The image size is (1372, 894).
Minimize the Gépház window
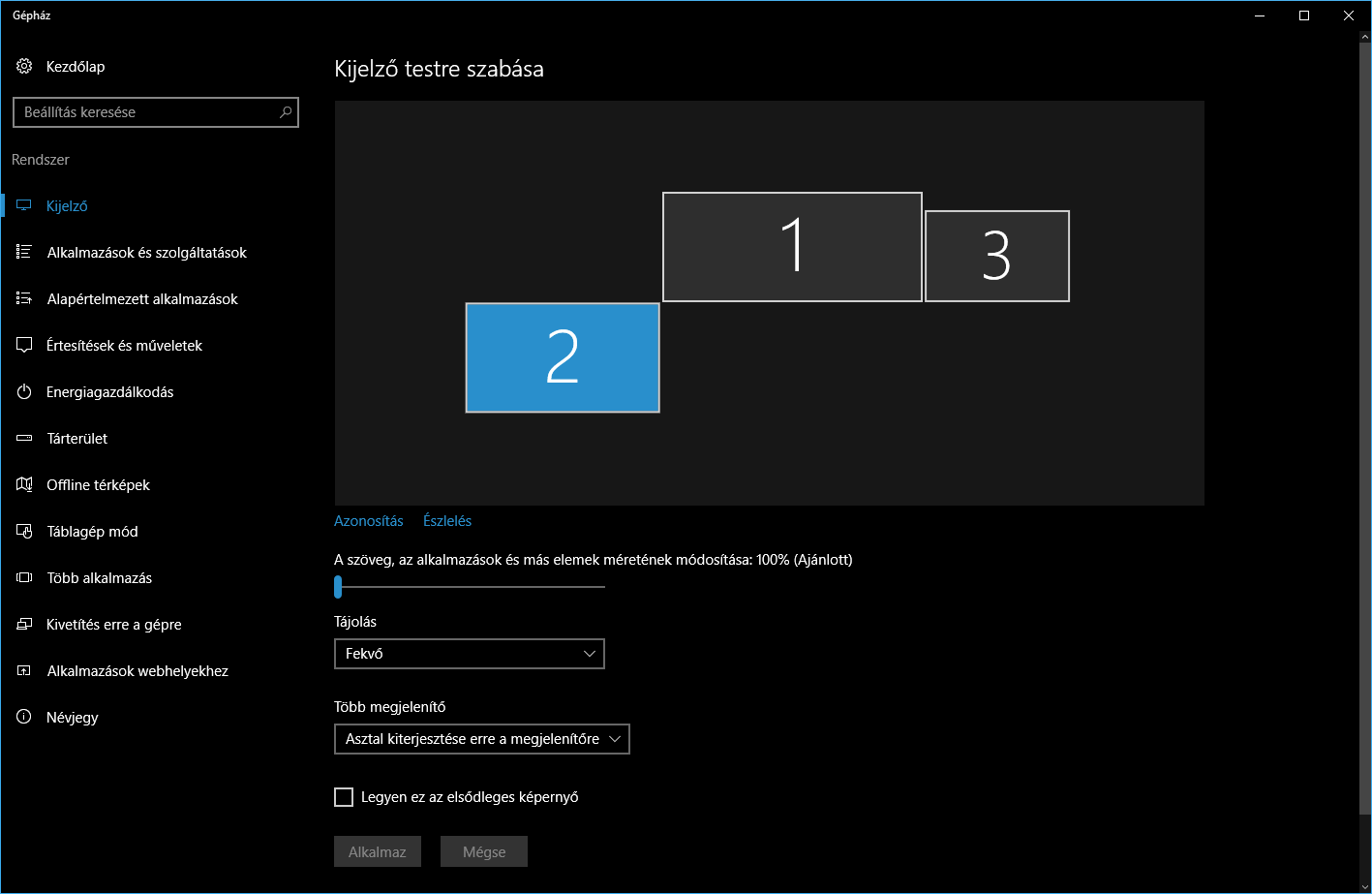click(1260, 15)
